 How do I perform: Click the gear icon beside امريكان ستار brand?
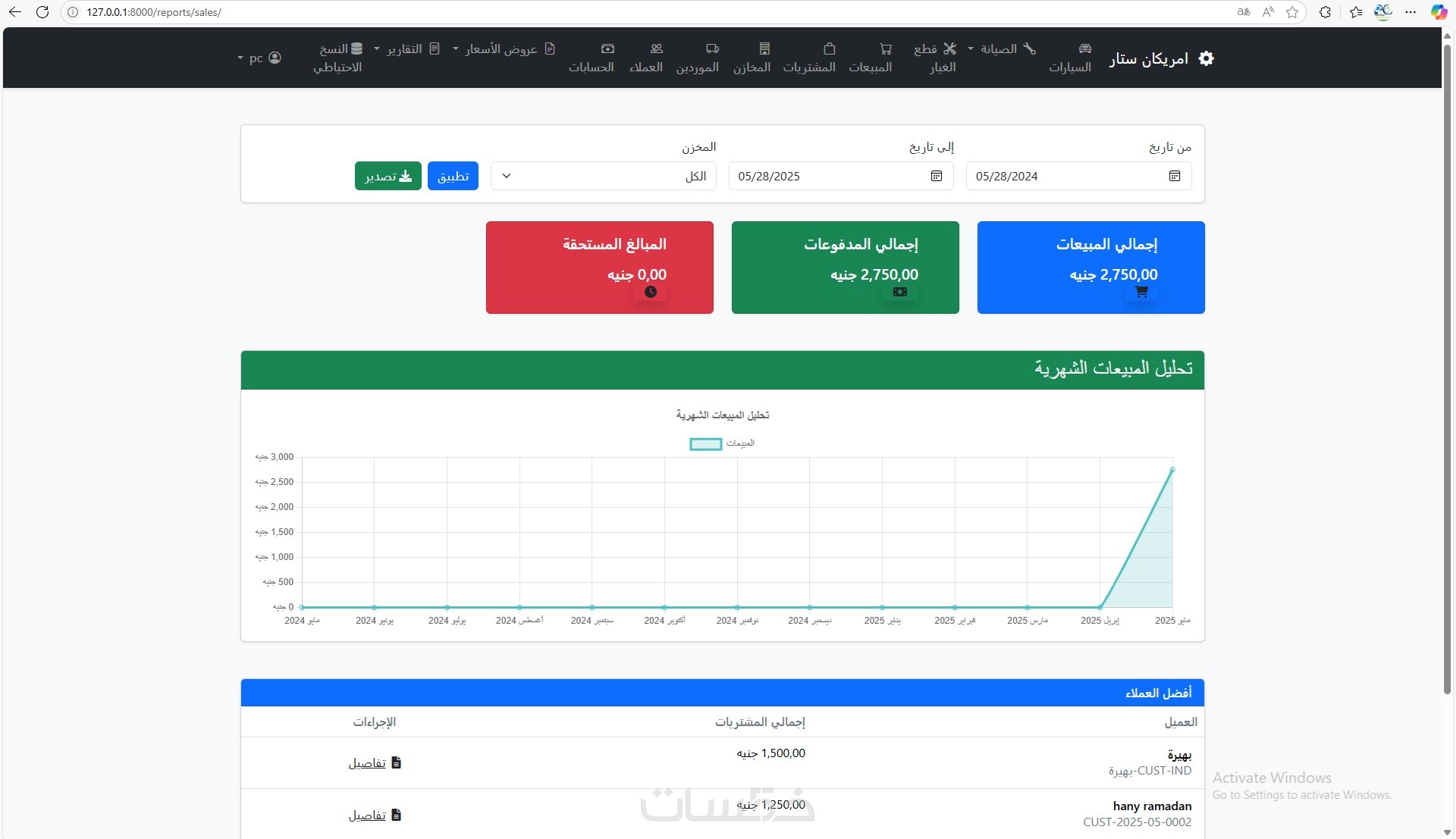pyautogui.click(x=1206, y=58)
